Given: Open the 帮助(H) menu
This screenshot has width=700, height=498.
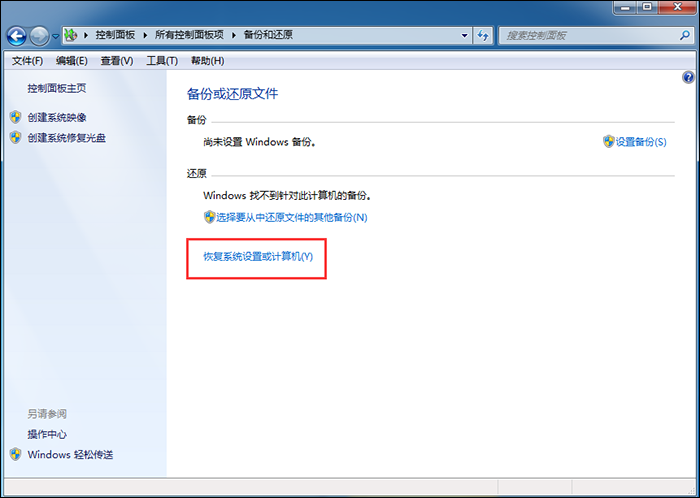Looking at the screenshot, I should (208, 61).
